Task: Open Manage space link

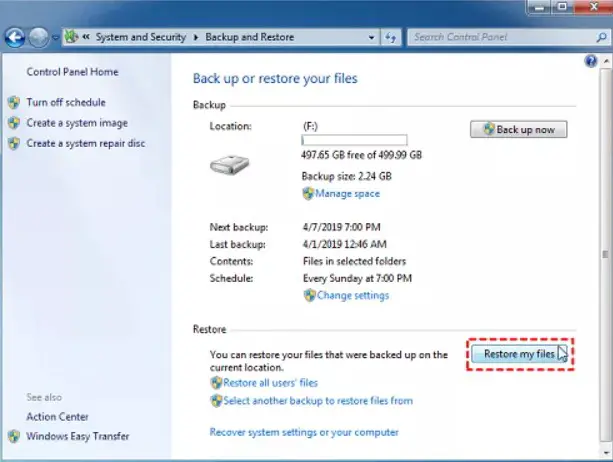Action: click(348, 193)
